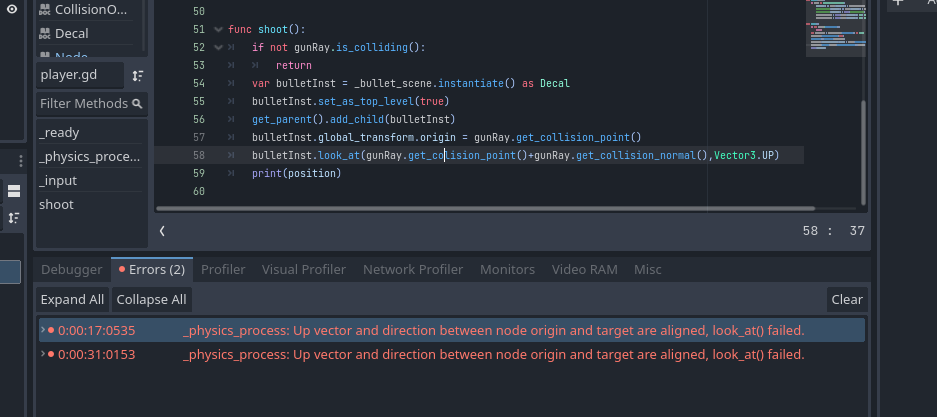Jump to the _input method

coord(91,180)
